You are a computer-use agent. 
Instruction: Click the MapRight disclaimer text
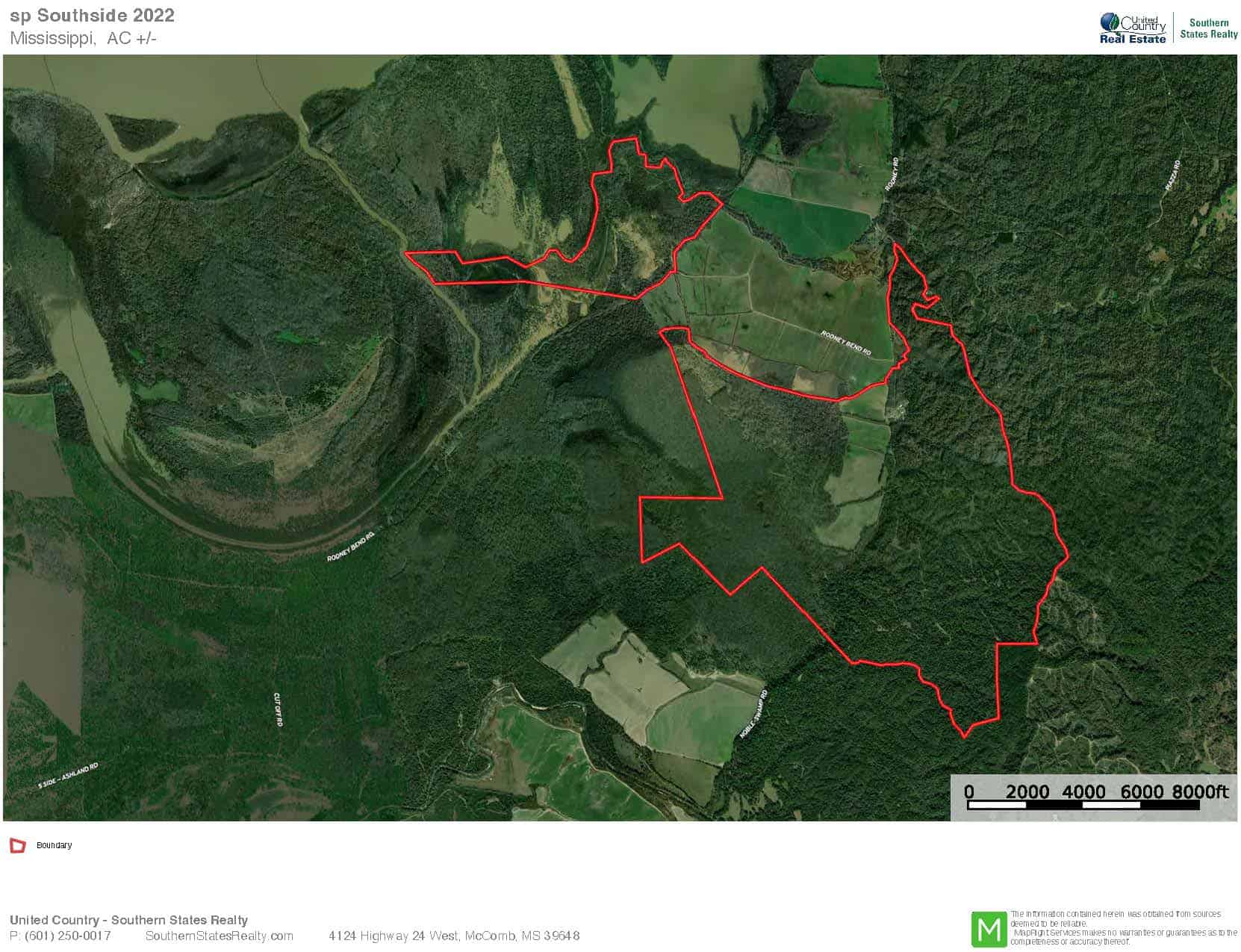click(x=1124, y=927)
